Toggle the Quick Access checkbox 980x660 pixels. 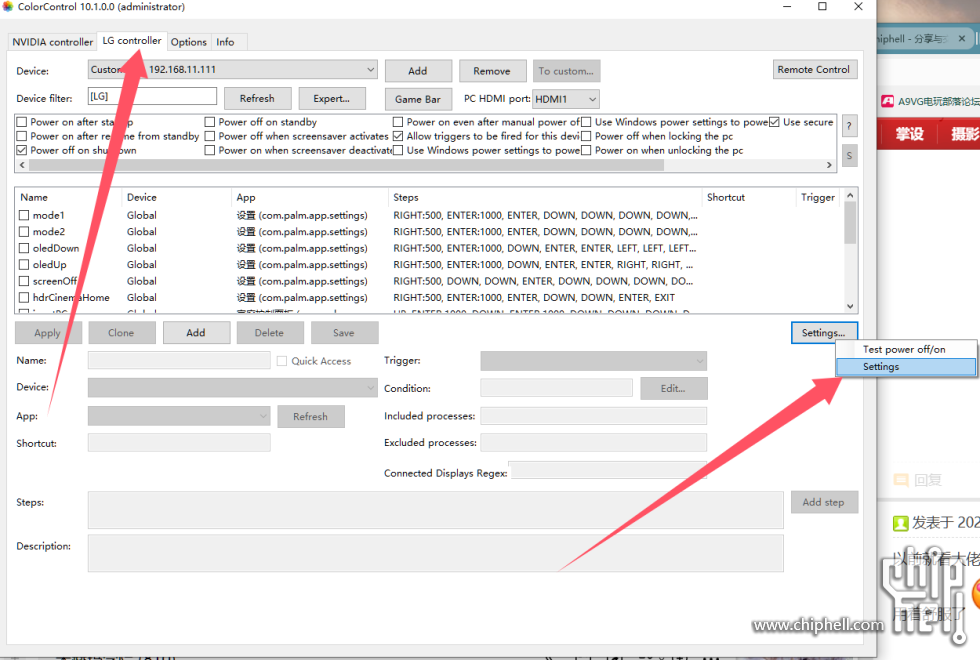(x=282, y=361)
